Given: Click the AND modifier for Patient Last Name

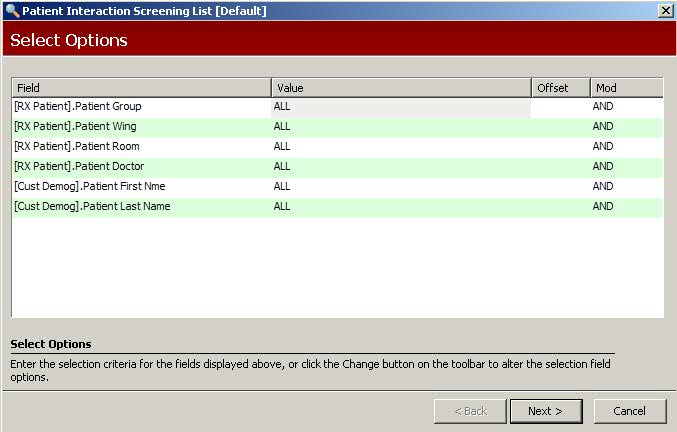Looking at the screenshot, I should (x=603, y=206).
